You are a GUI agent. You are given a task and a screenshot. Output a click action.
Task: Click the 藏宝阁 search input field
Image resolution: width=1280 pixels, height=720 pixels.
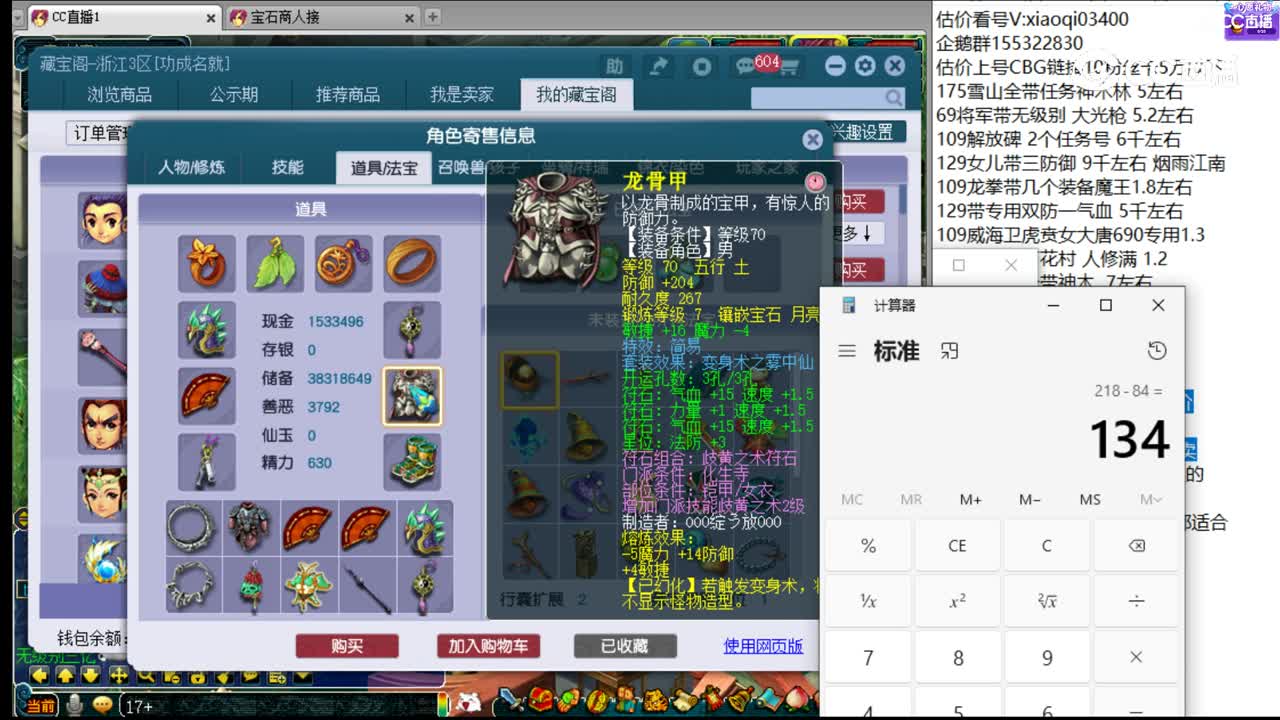click(818, 97)
